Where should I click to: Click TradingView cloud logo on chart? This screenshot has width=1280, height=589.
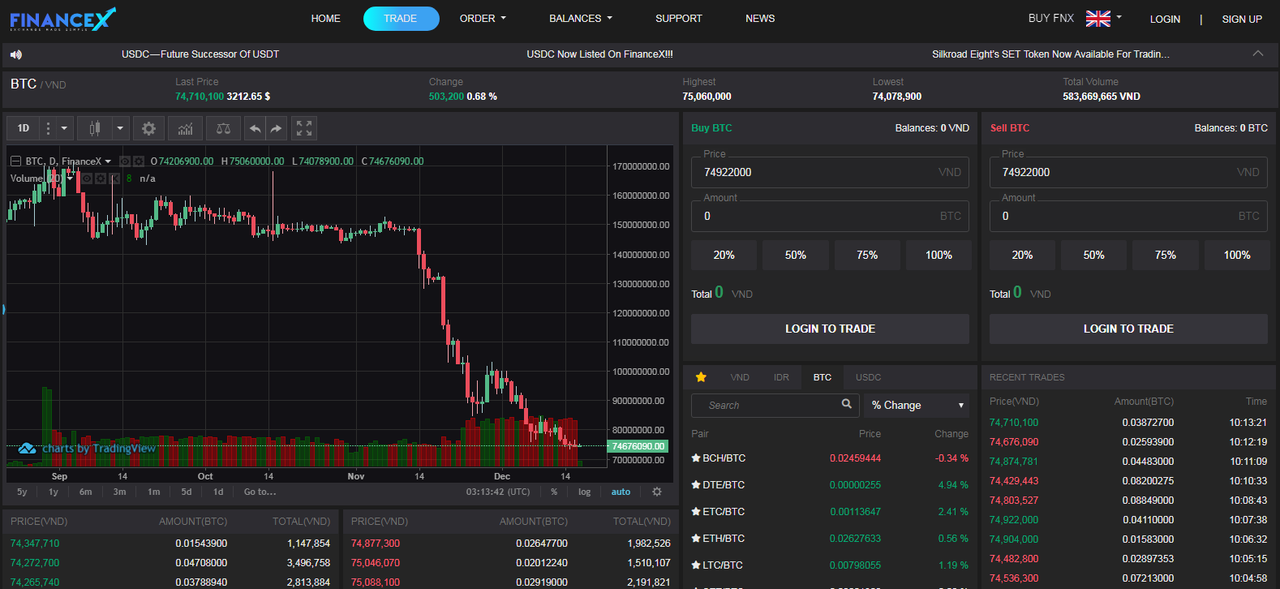tap(27, 448)
